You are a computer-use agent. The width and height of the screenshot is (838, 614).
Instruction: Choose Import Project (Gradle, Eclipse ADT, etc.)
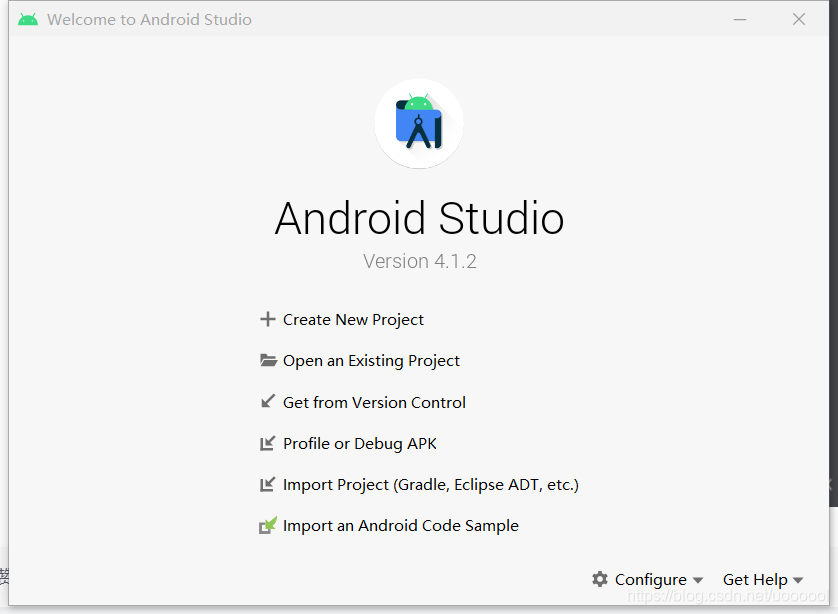[431, 485]
